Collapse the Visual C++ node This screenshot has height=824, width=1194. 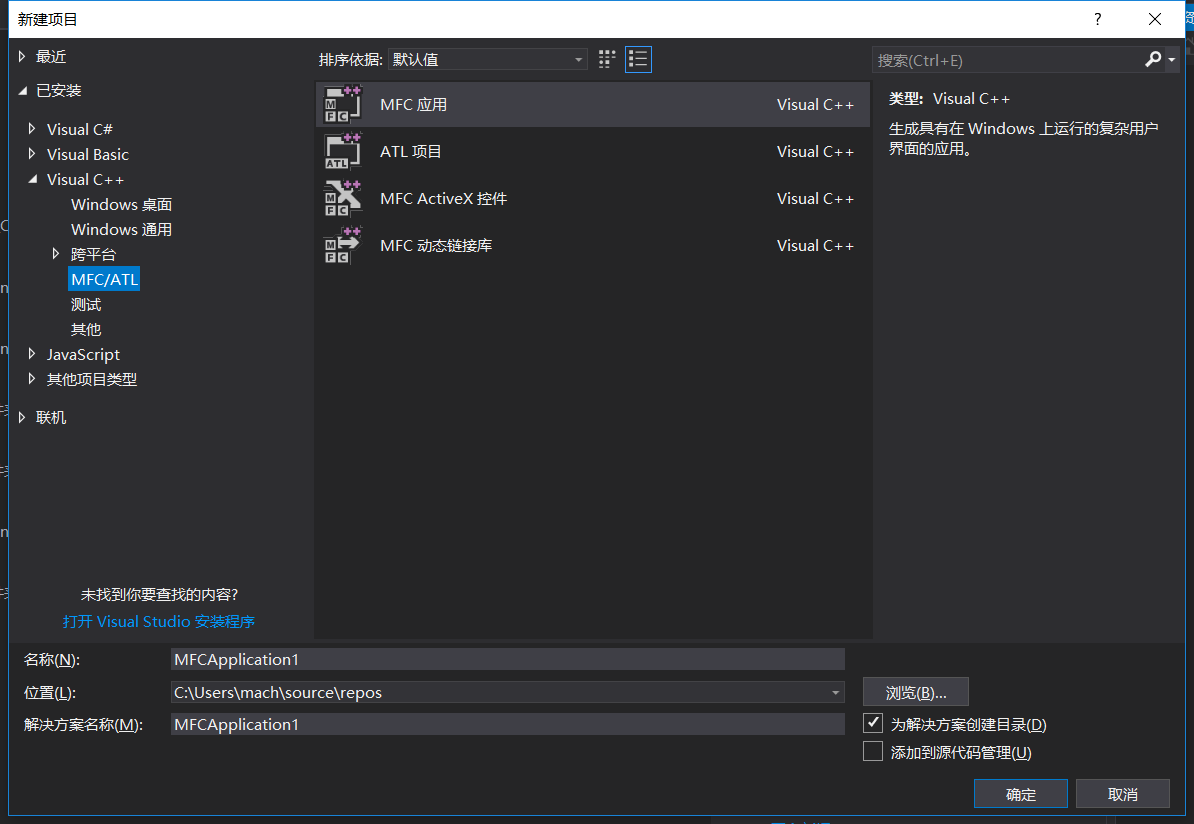(x=32, y=179)
